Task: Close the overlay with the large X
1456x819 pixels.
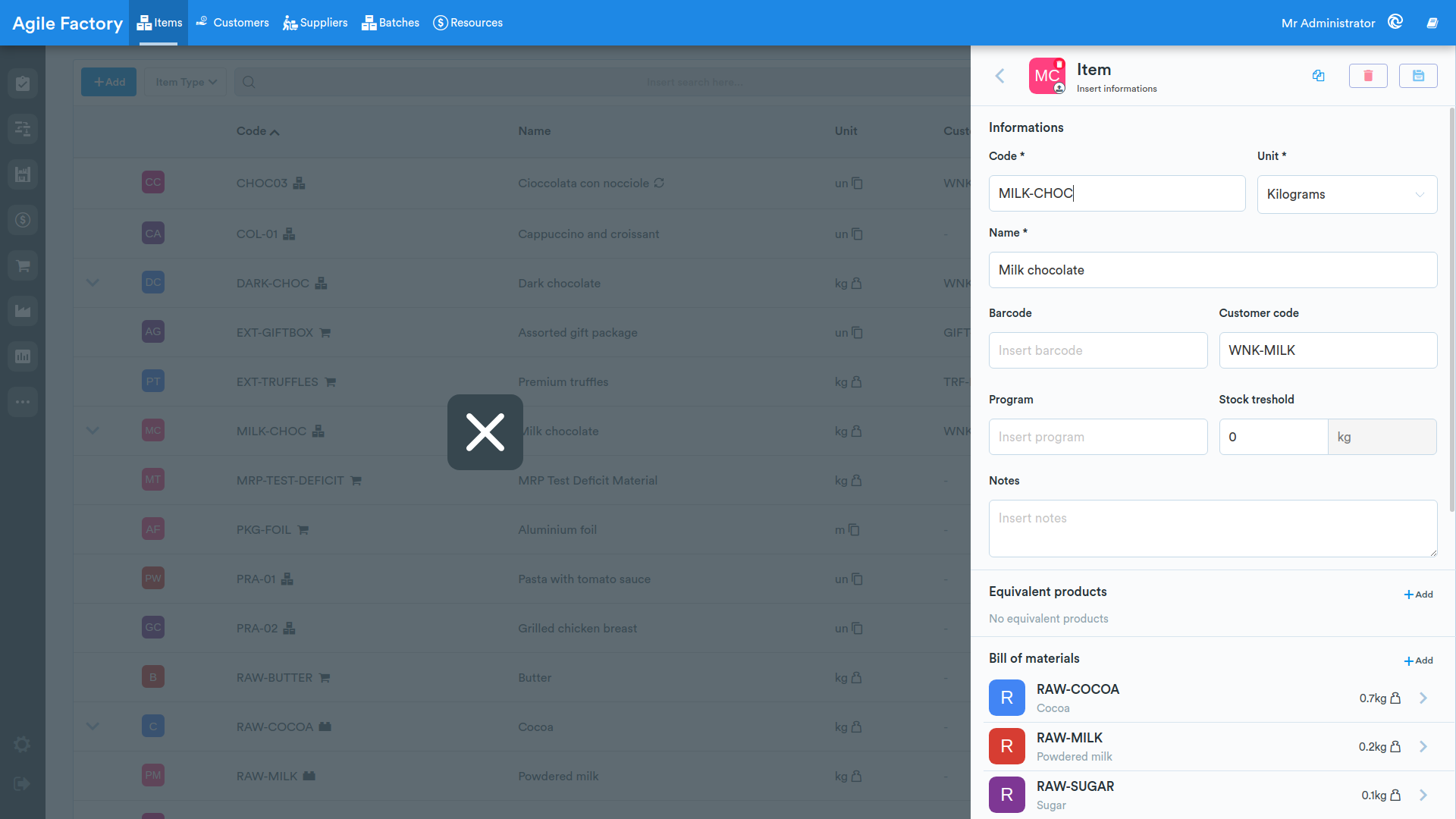Action: coord(485,432)
